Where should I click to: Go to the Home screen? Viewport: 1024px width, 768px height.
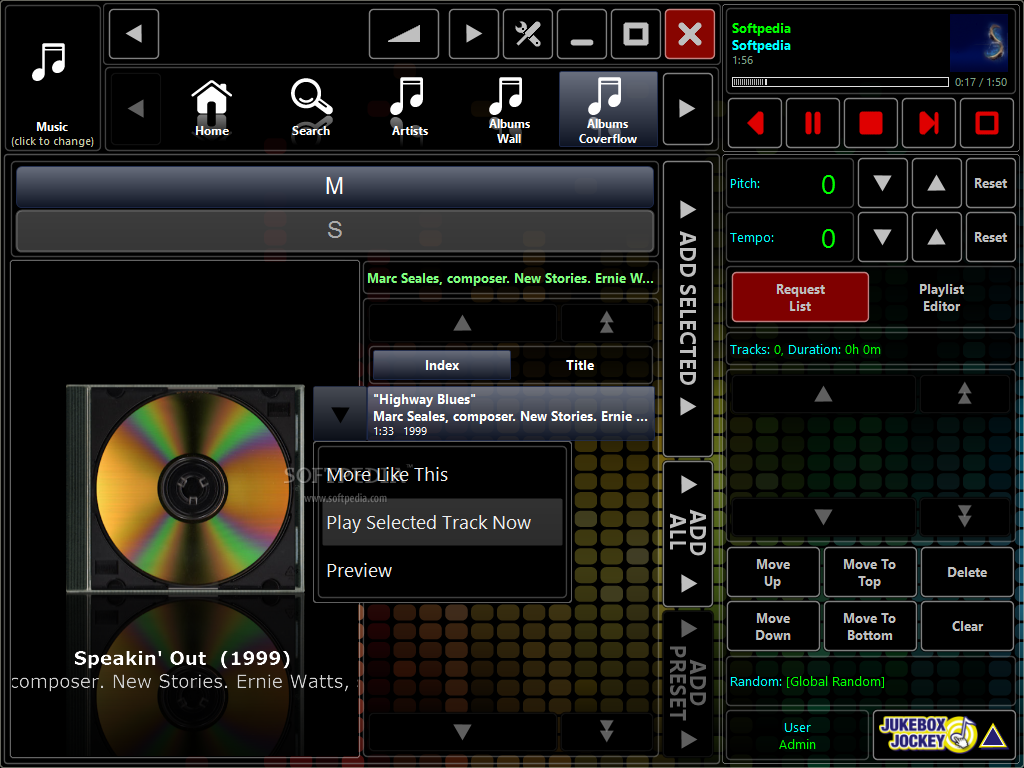212,108
